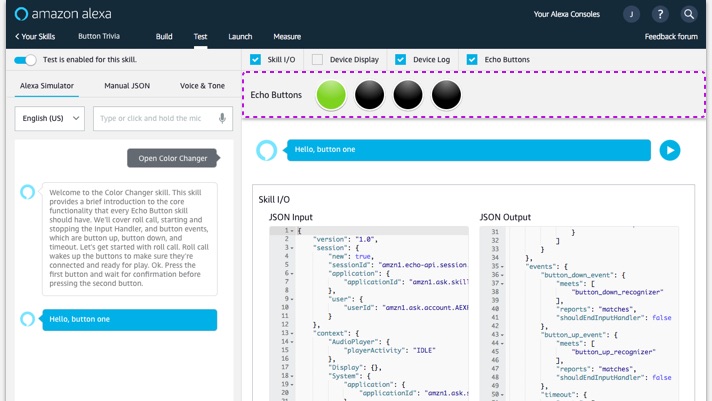Open the Feedback forum link
This screenshot has width=712, height=401.
click(671, 36)
